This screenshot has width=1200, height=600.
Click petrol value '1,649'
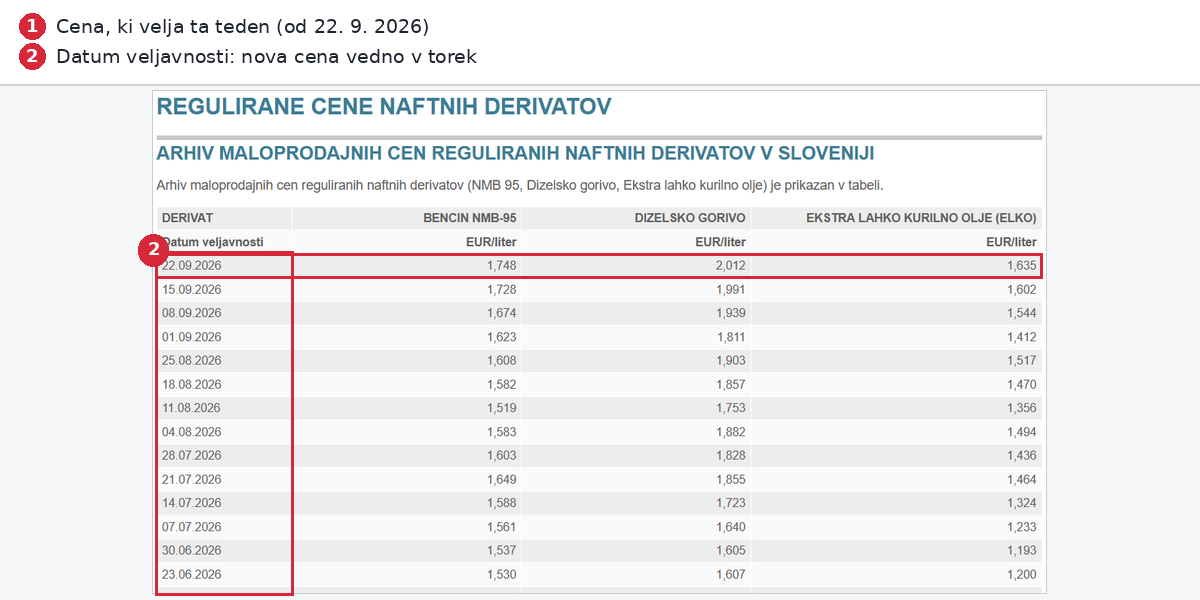(501, 479)
